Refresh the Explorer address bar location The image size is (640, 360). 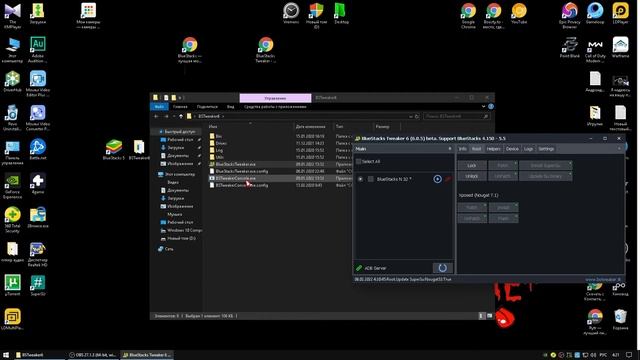click(417, 116)
